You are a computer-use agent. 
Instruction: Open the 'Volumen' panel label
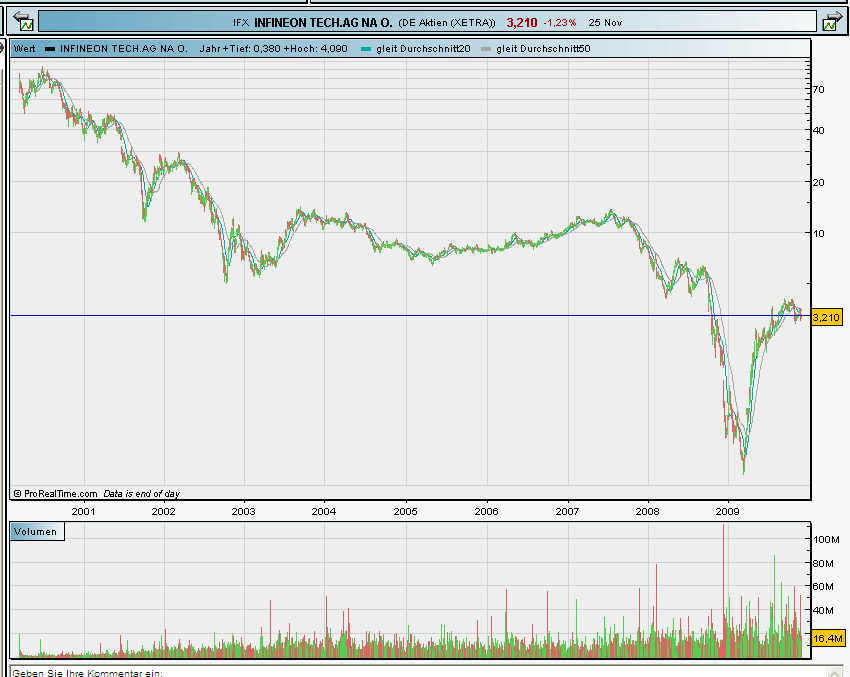pos(36,532)
